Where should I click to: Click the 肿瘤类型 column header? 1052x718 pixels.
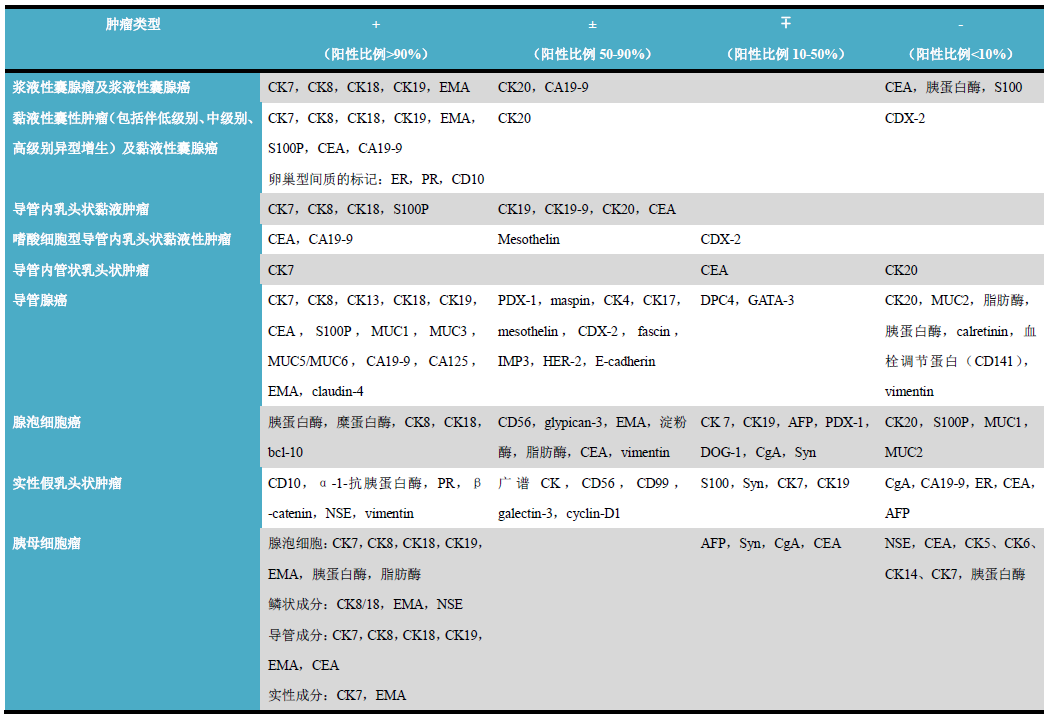[133, 24]
